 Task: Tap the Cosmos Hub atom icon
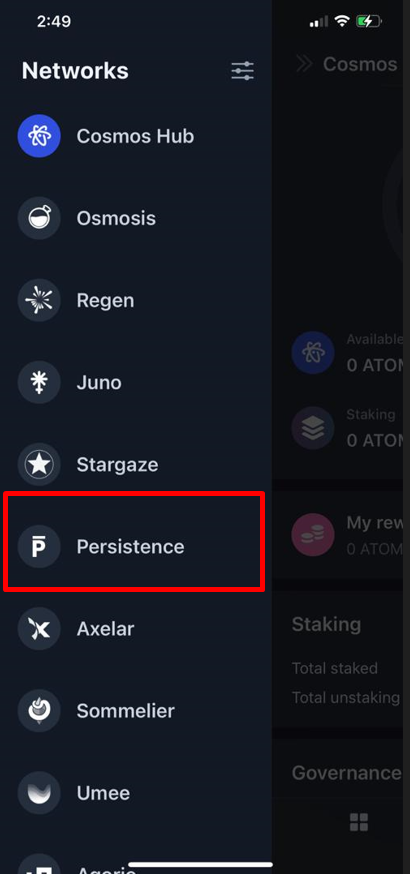click(39, 136)
